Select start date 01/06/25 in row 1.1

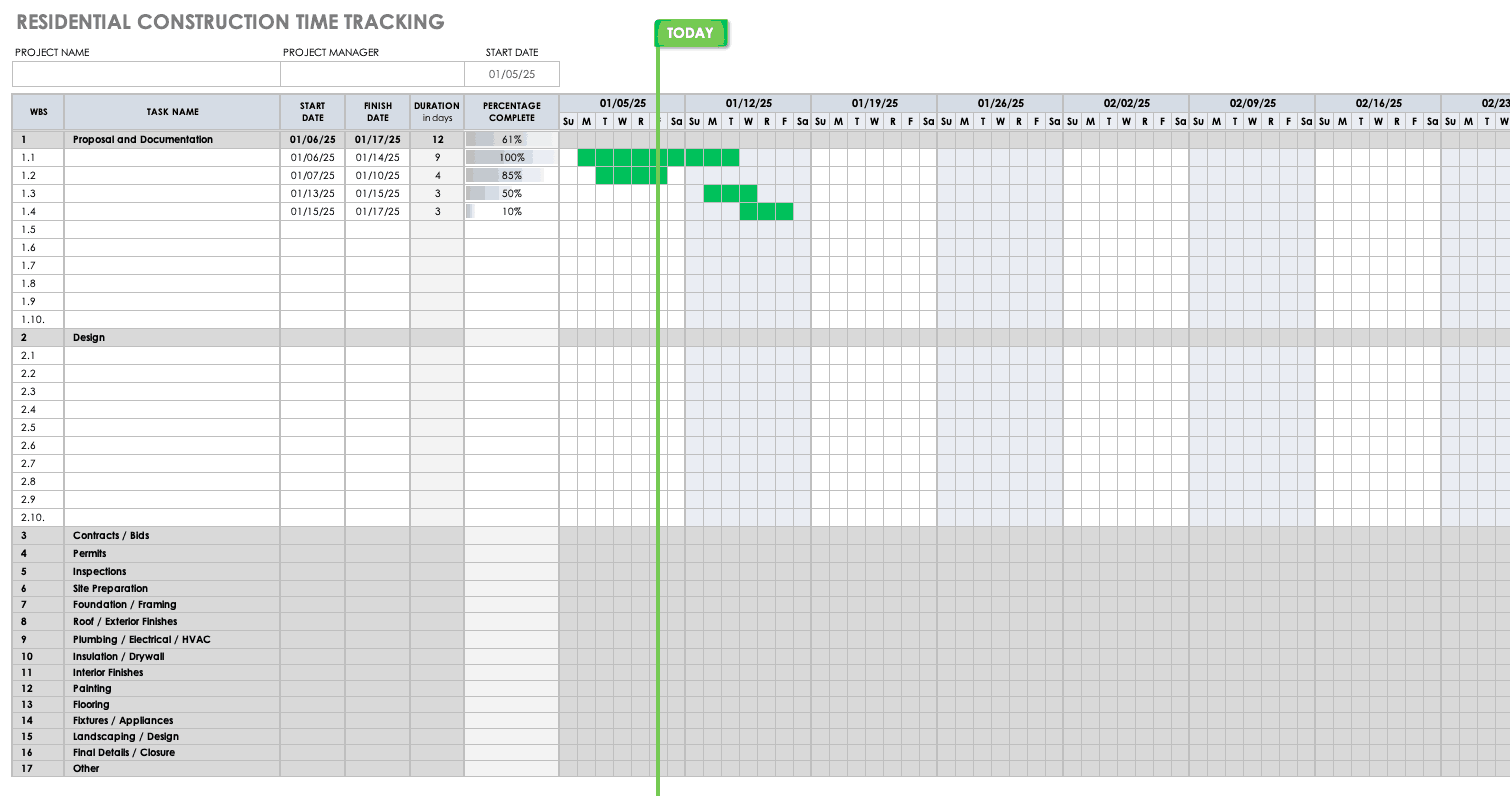point(313,158)
